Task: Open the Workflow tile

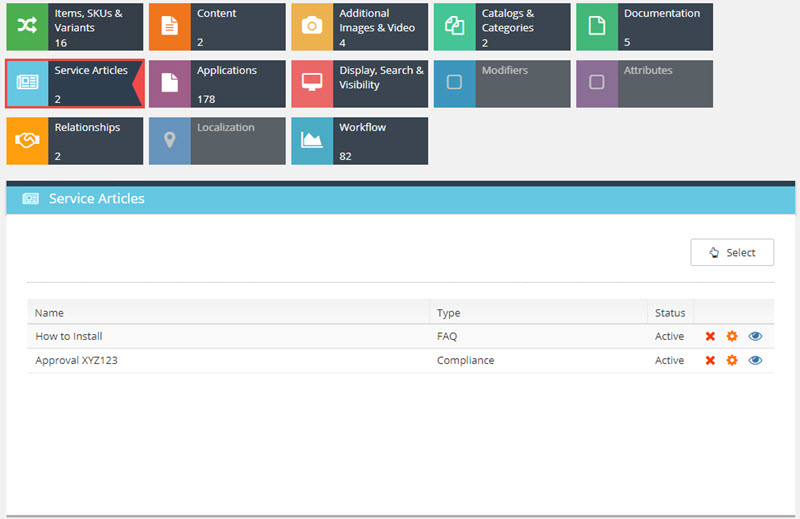Action: point(360,141)
